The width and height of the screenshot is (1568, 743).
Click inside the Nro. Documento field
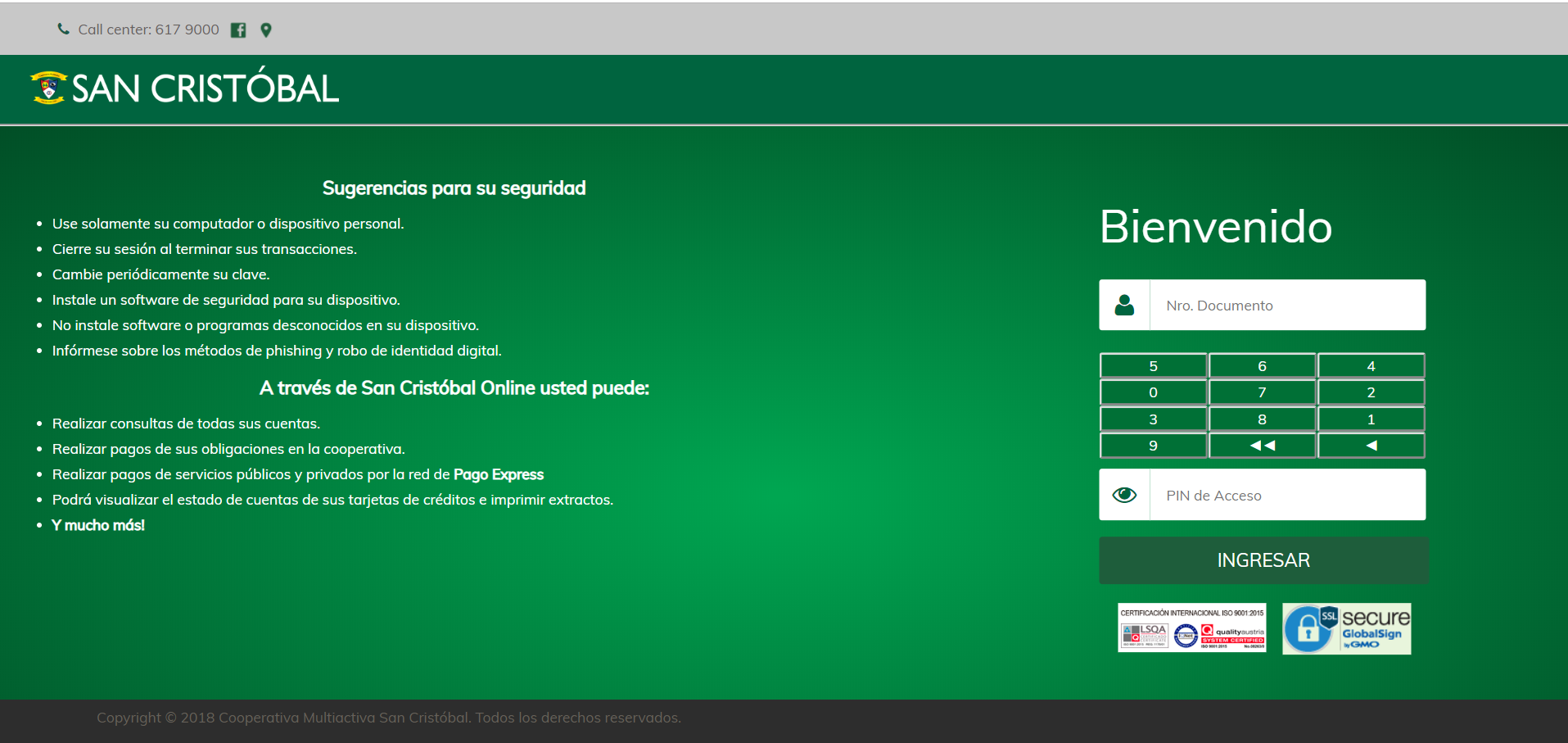[x=1288, y=305]
